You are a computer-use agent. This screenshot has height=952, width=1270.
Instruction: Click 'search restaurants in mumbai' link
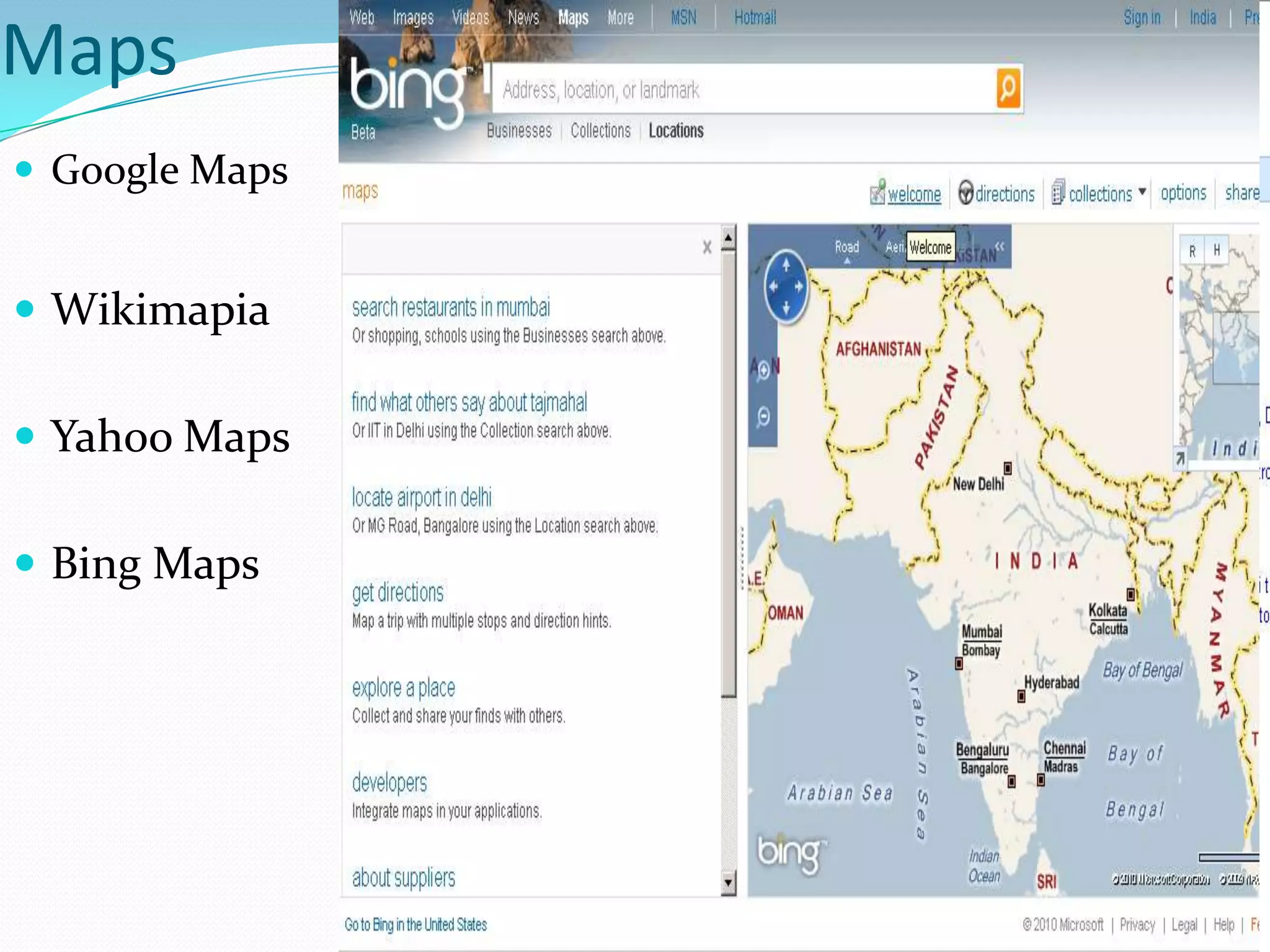click(x=451, y=307)
